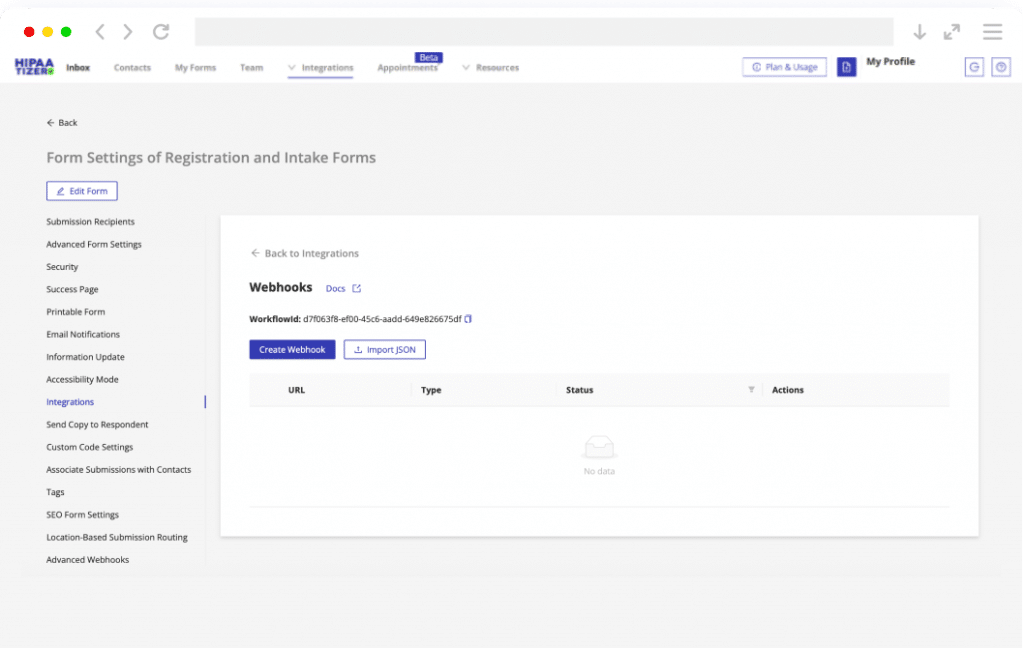Image resolution: width=1024 pixels, height=648 pixels.
Task: Select Security in the settings sidebar
Action: pyautogui.click(x=62, y=267)
